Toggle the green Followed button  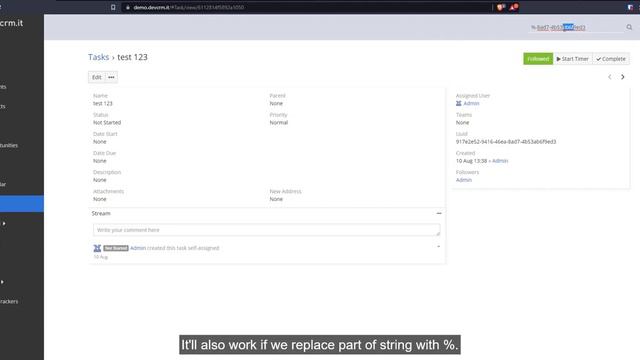pyautogui.click(x=538, y=59)
